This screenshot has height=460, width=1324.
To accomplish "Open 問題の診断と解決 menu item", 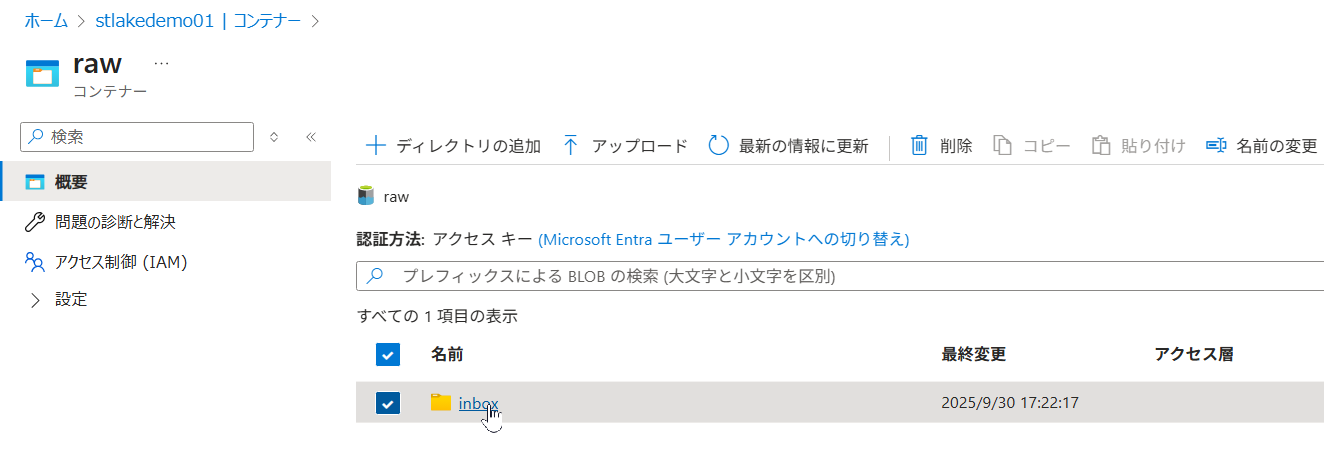I will [115, 222].
